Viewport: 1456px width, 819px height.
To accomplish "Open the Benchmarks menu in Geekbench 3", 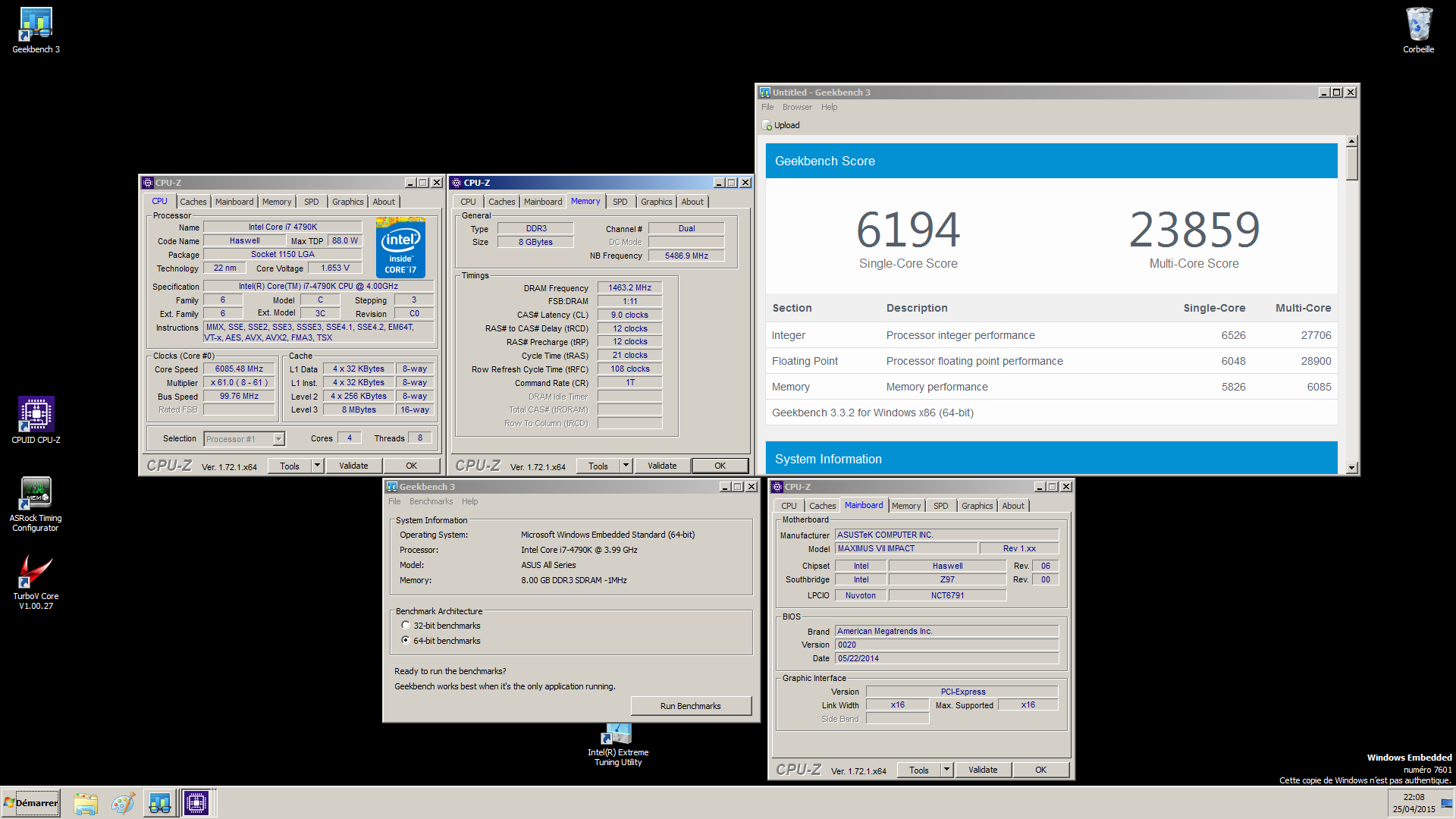I will (x=431, y=501).
